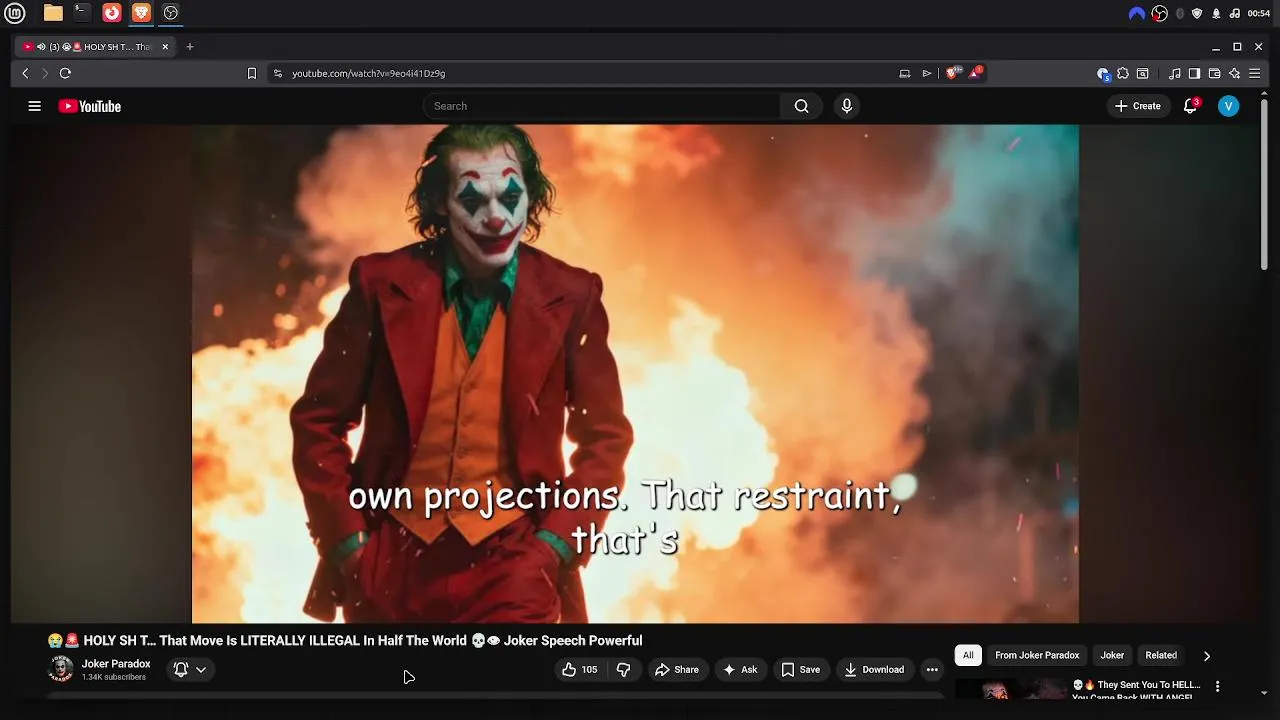The width and height of the screenshot is (1280, 720).
Task: Go back using browser back arrow
Action: click(x=25, y=73)
